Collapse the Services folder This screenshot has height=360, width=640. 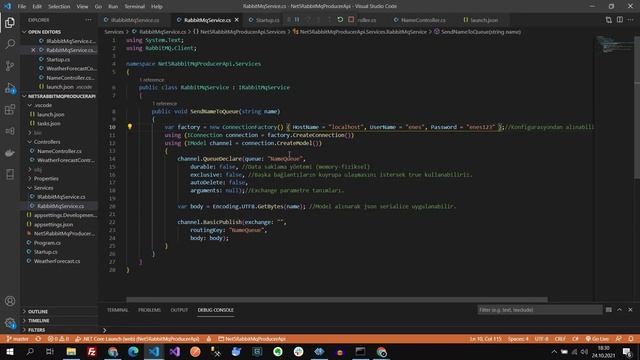(x=43, y=188)
